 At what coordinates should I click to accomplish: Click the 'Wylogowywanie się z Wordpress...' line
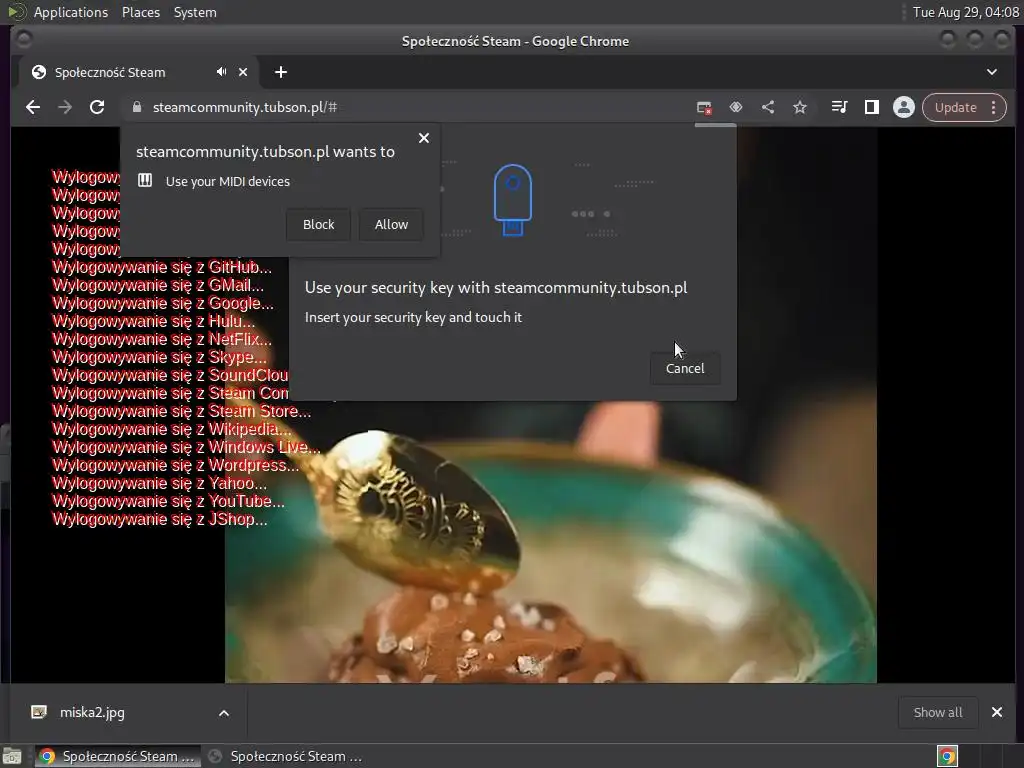176,466
